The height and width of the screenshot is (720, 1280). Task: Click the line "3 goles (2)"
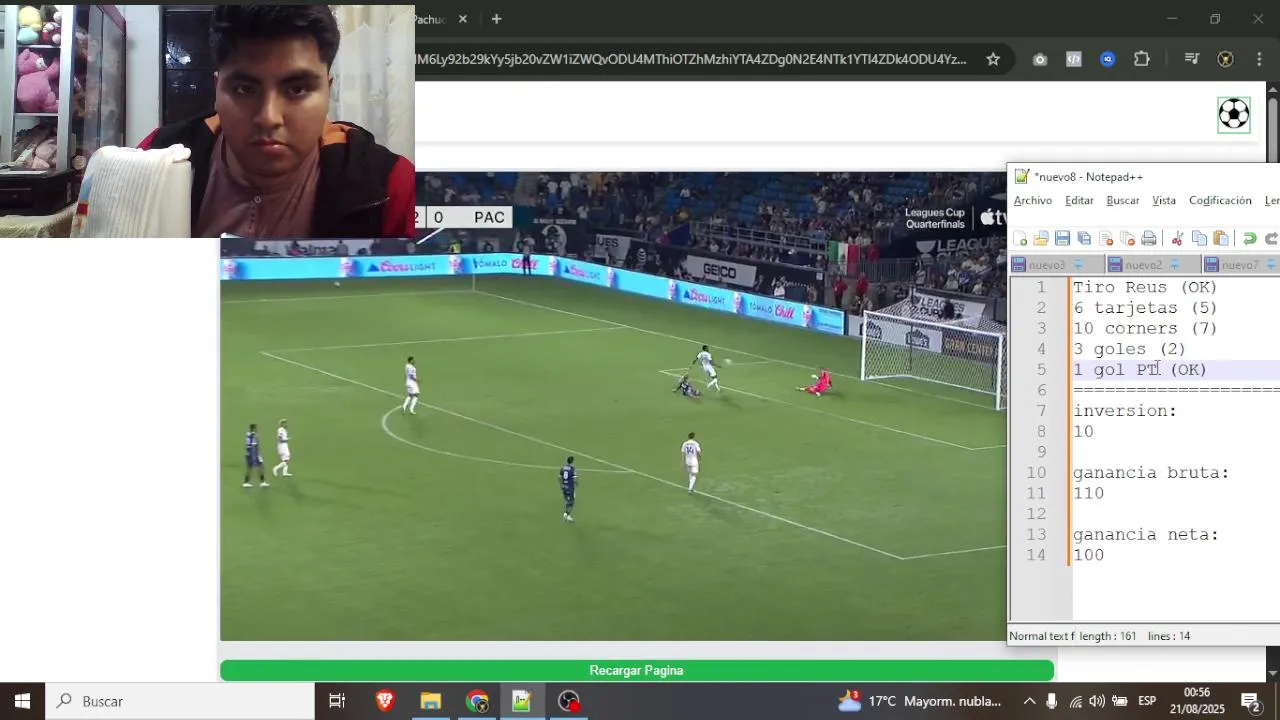click(1129, 349)
